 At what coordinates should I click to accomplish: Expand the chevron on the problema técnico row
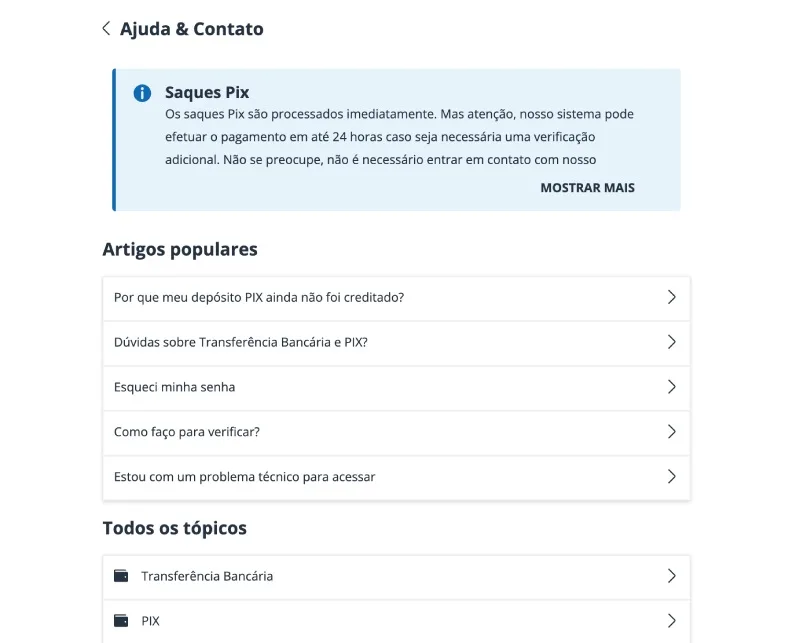pyautogui.click(x=671, y=477)
